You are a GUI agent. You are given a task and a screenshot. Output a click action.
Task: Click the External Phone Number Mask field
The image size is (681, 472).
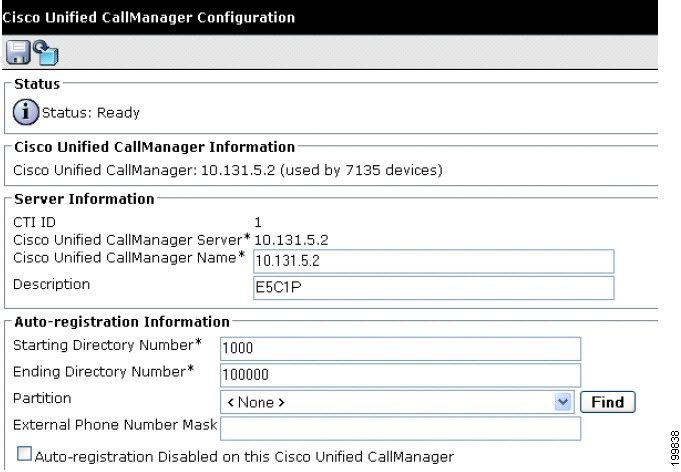400,429
